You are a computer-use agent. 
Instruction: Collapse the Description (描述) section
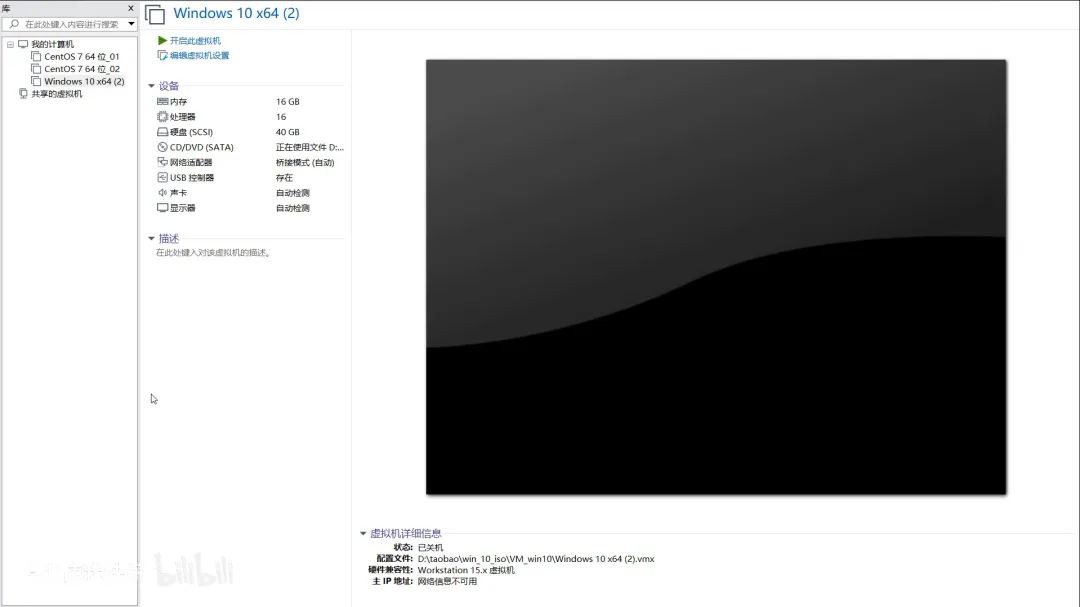click(152, 238)
